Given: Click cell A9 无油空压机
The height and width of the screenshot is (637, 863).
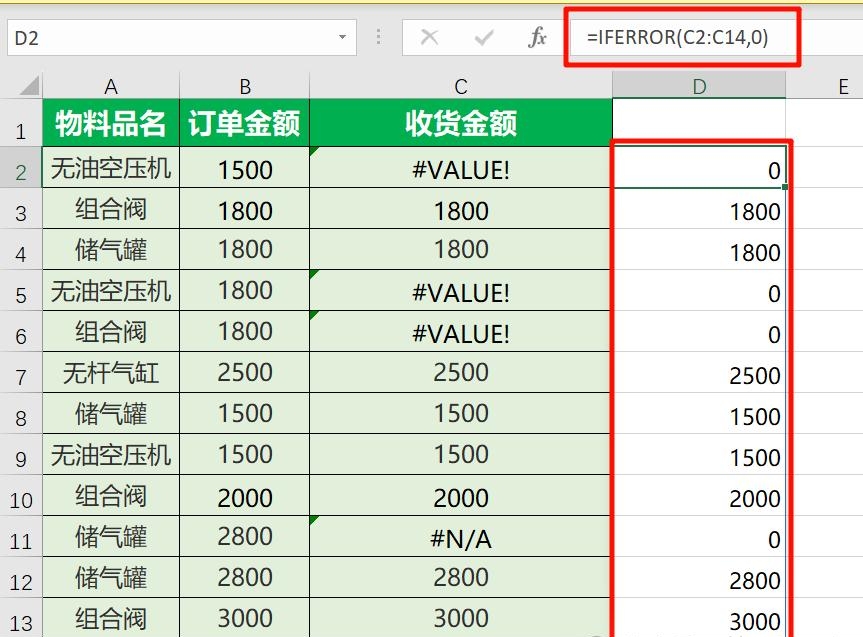Looking at the screenshot, I should coord(111,455).
